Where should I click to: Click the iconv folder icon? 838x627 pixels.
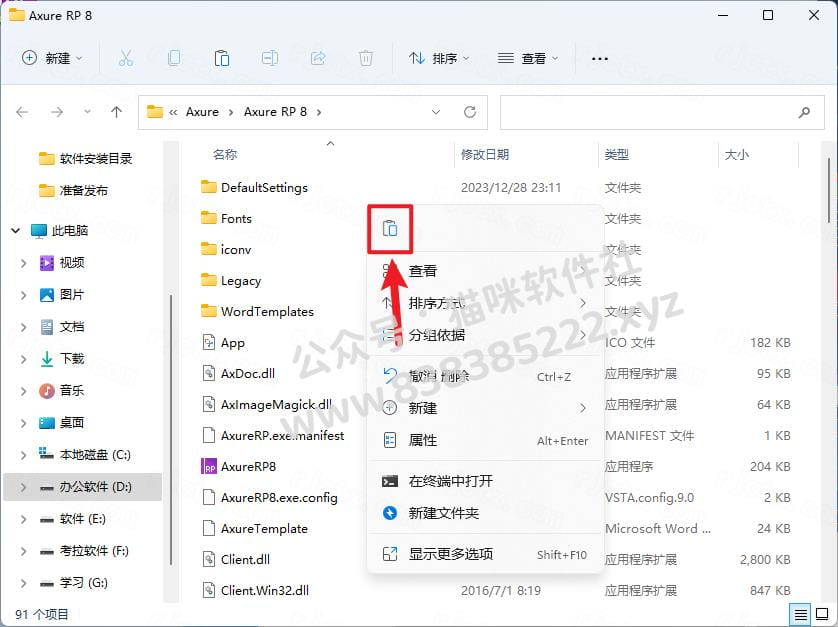[209, 249]
